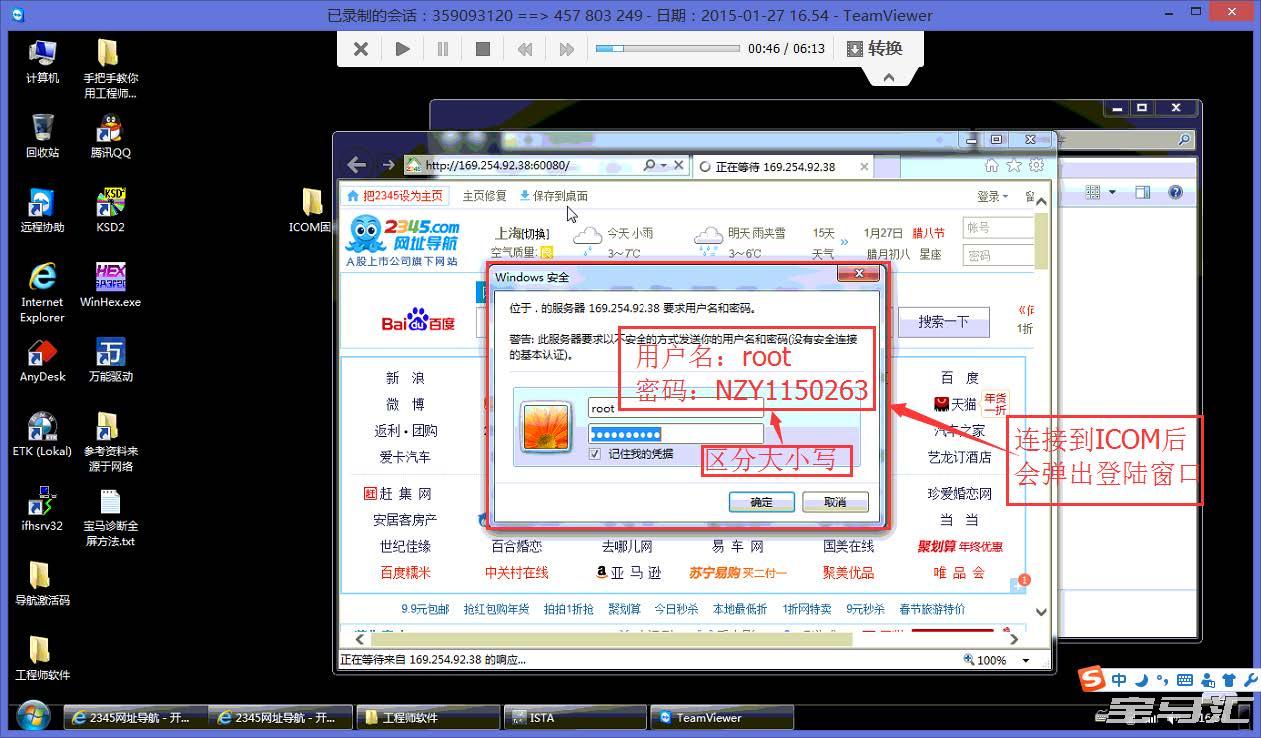The image size is (1261, 738).
Task: Open 参考资料来源于网络 folder
Action: [x=110, y=442]
